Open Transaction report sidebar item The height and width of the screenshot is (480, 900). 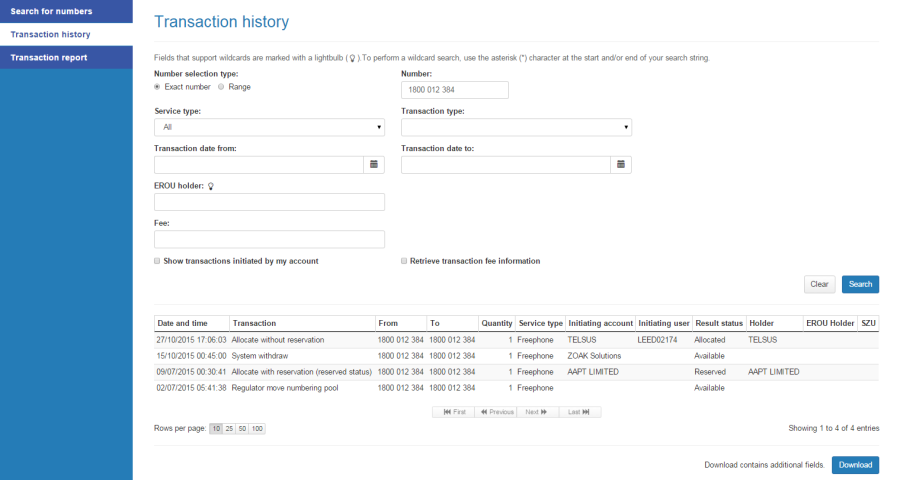coord(66,57)
